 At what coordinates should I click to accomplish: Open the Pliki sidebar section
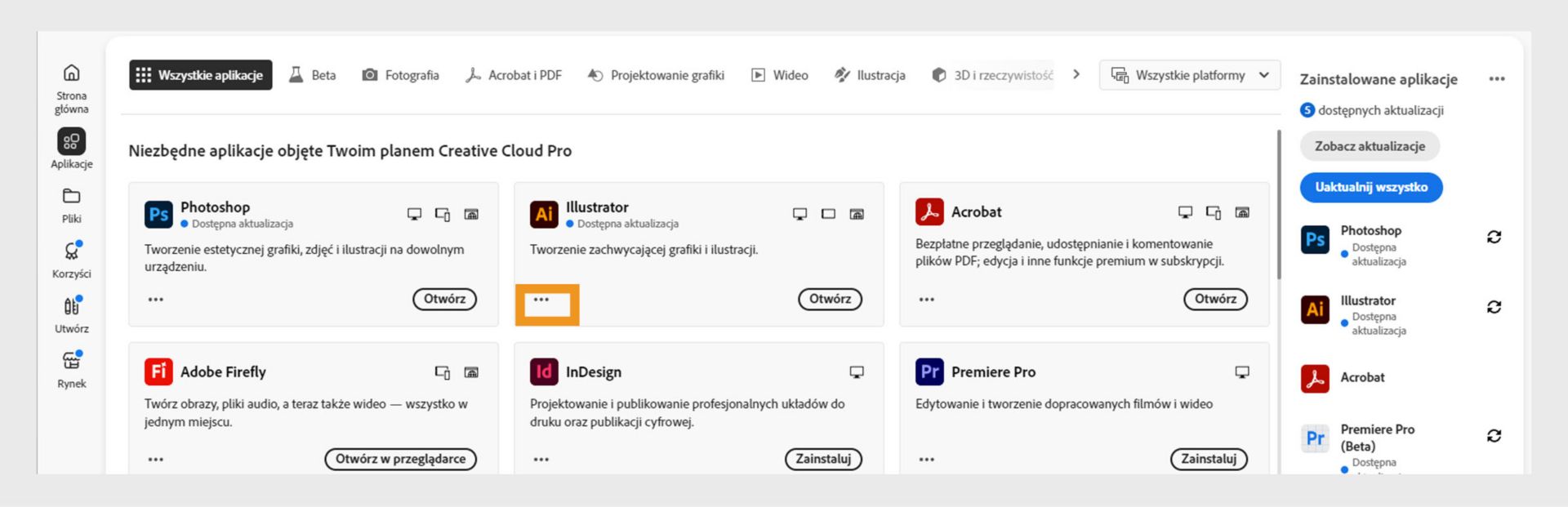(x=72, y=204)
